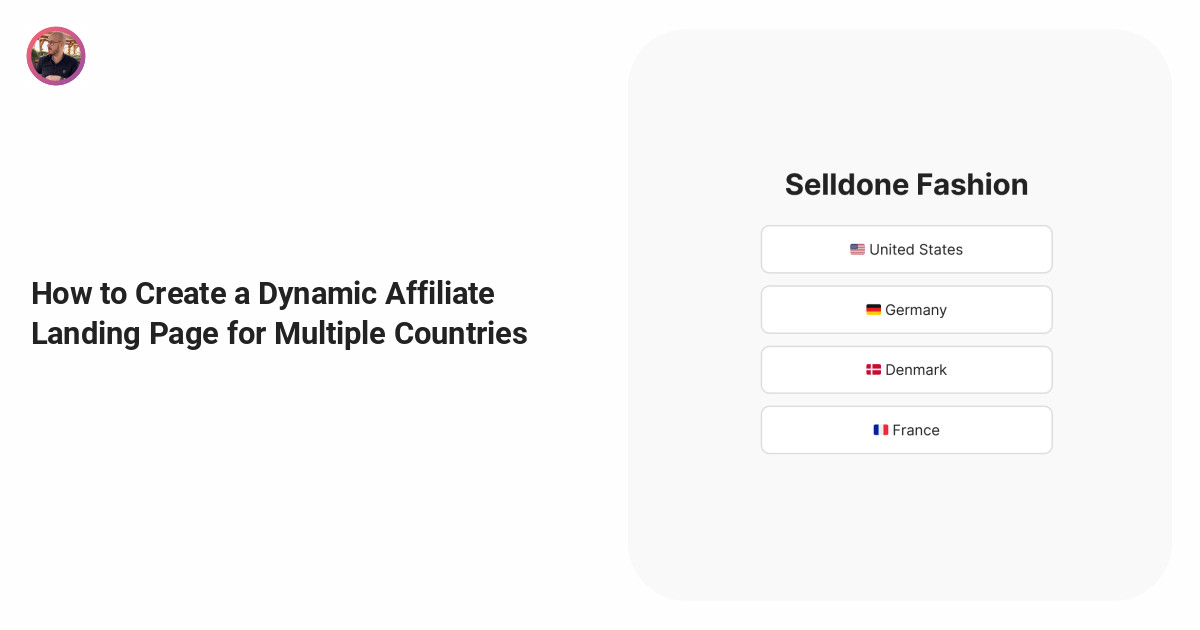Select Germany from the country list

pyautogui.click(x=906, y=309)
